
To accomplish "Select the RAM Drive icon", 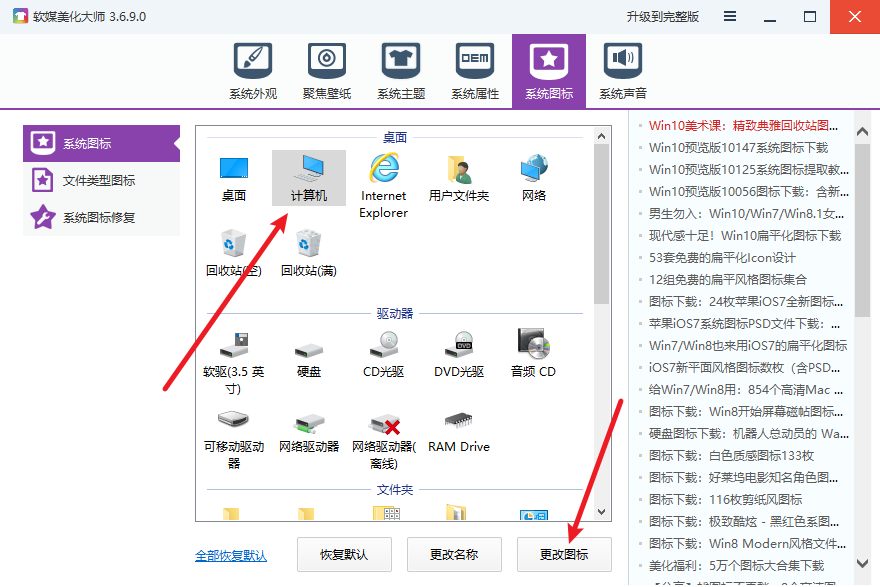I will pos(459,428).
